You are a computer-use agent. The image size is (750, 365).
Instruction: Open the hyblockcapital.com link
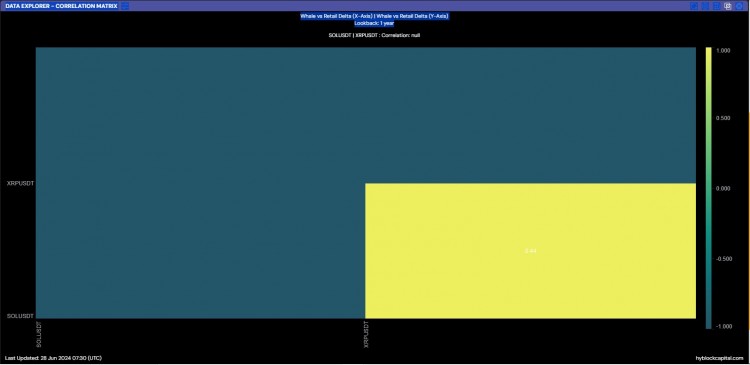pos(719,358)
